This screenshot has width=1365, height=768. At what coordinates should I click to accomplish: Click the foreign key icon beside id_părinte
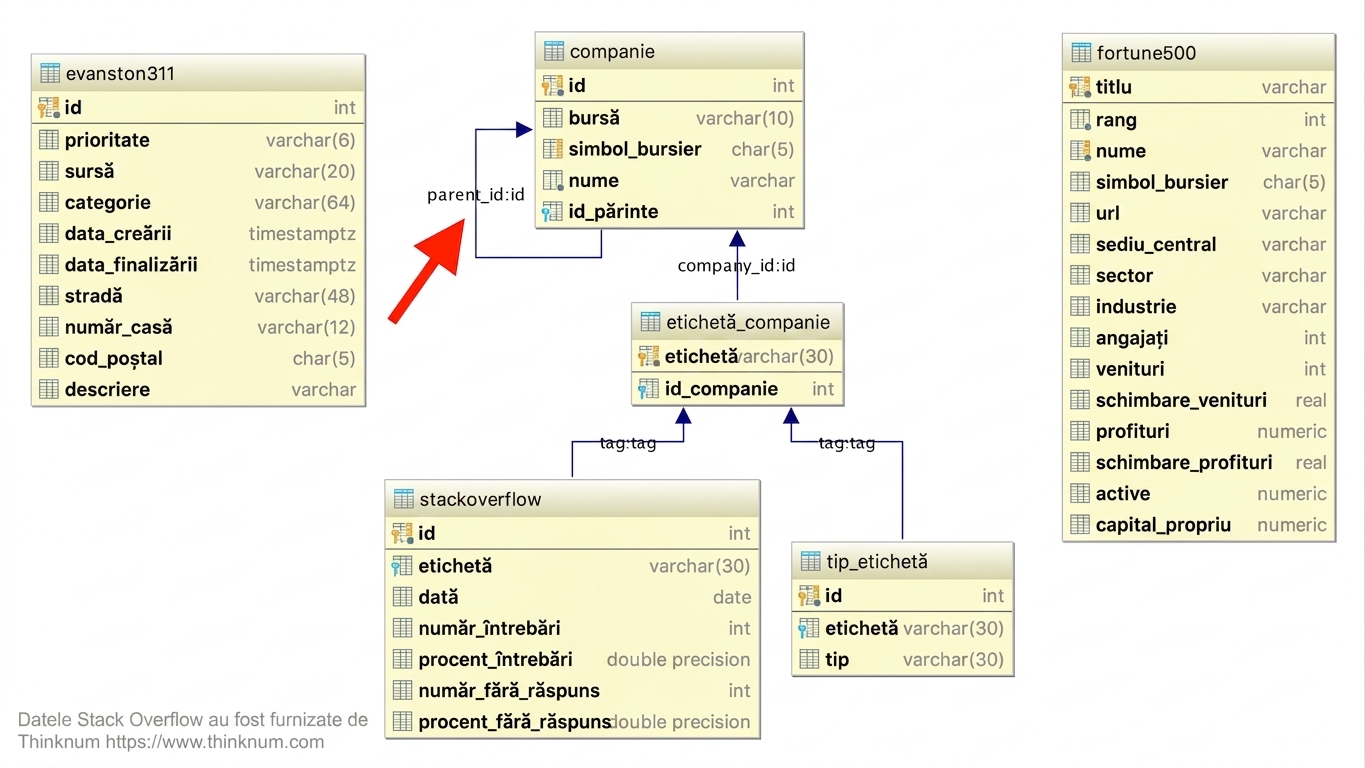pyautogui.click(x=553, y=212)
